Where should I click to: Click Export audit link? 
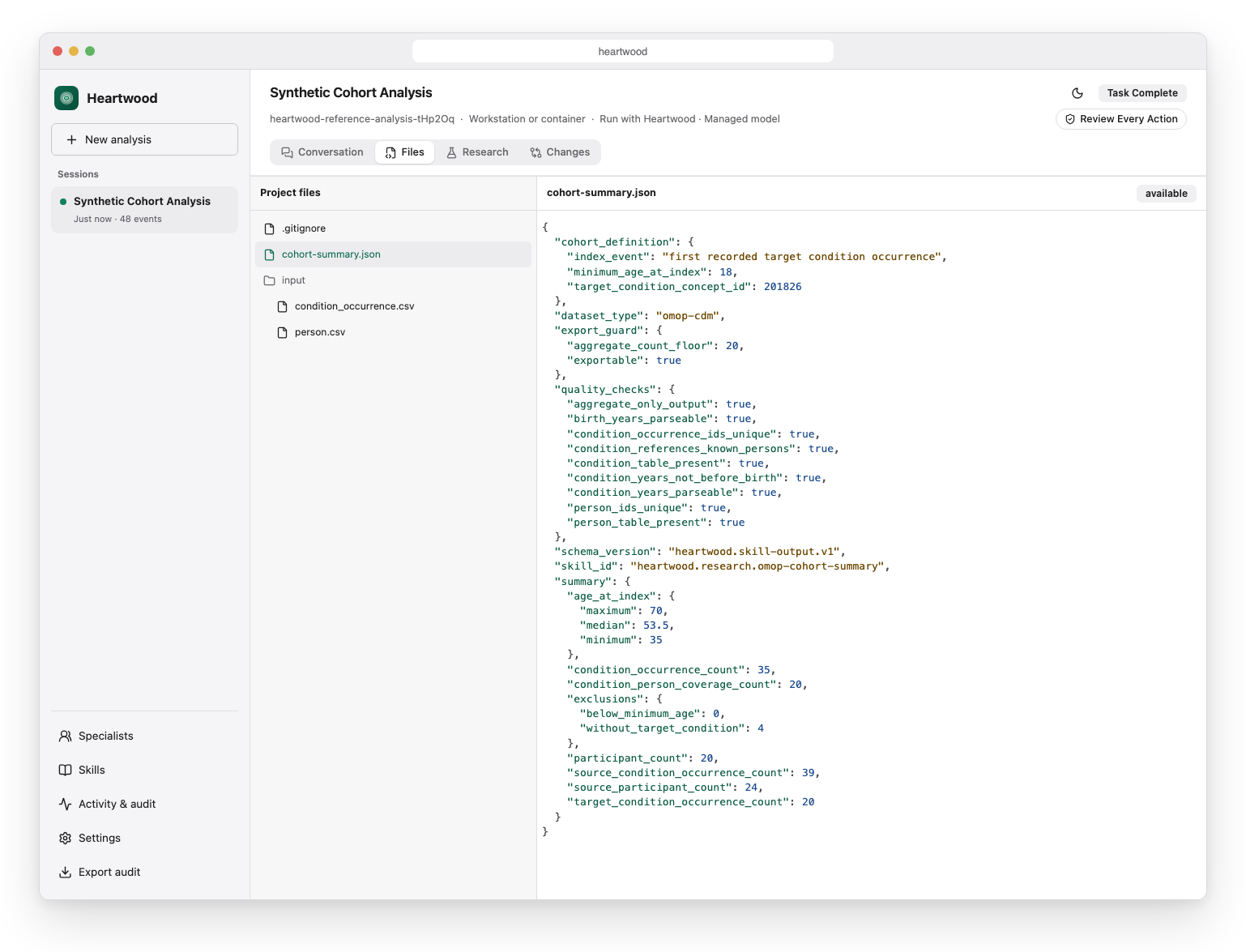click(144, 872)
